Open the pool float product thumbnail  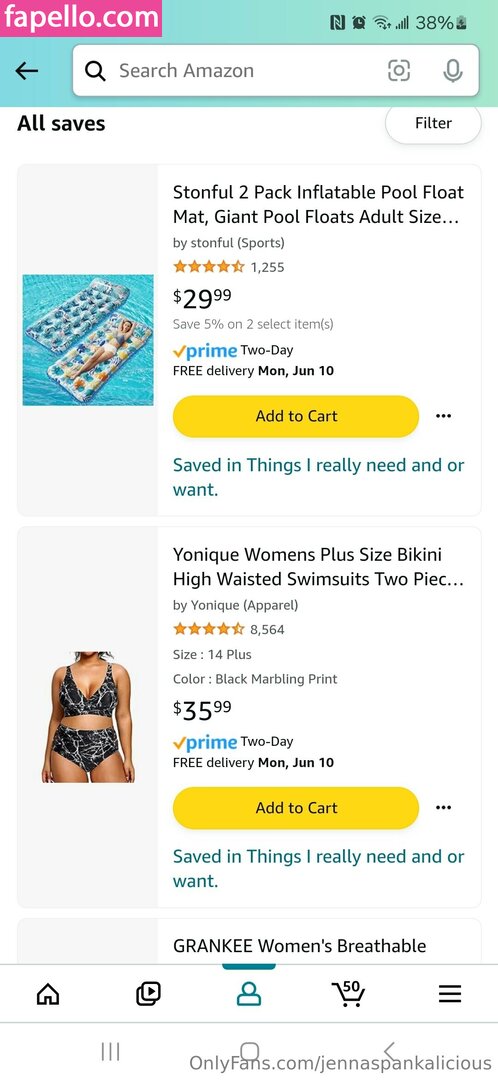pyautogui.click(x=88, y=340)
